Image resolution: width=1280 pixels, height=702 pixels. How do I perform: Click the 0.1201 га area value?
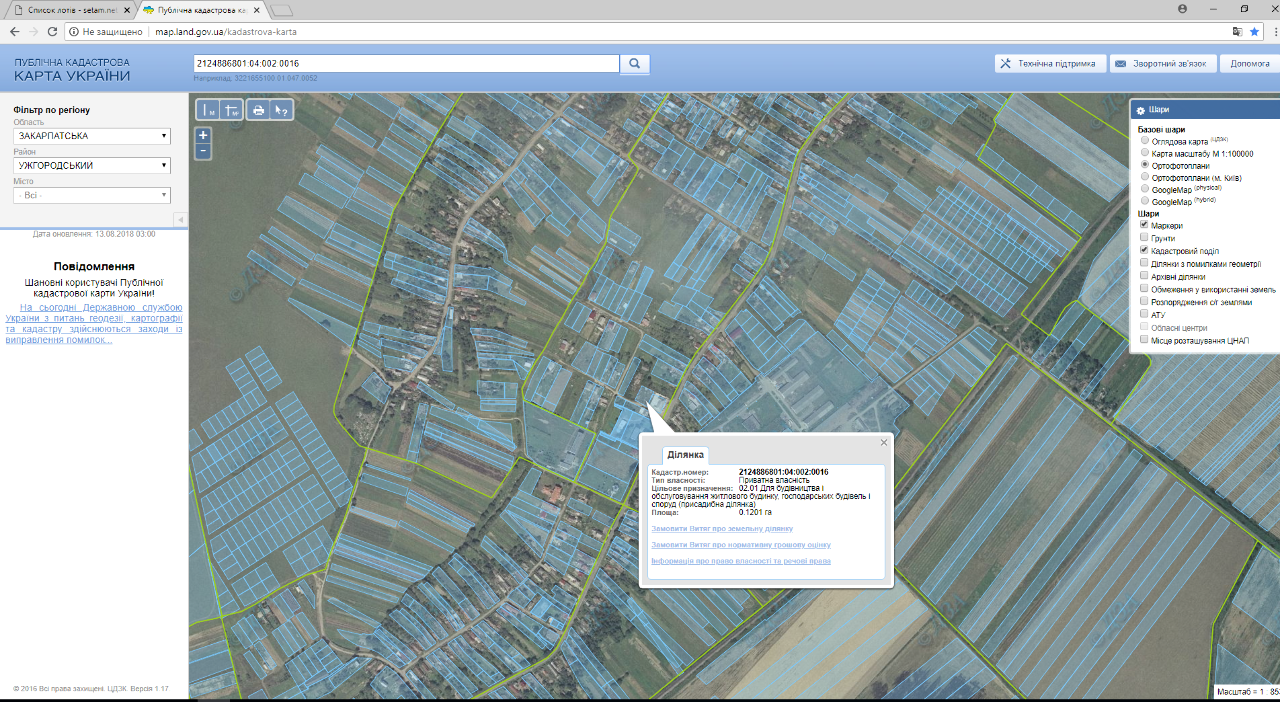756,512
